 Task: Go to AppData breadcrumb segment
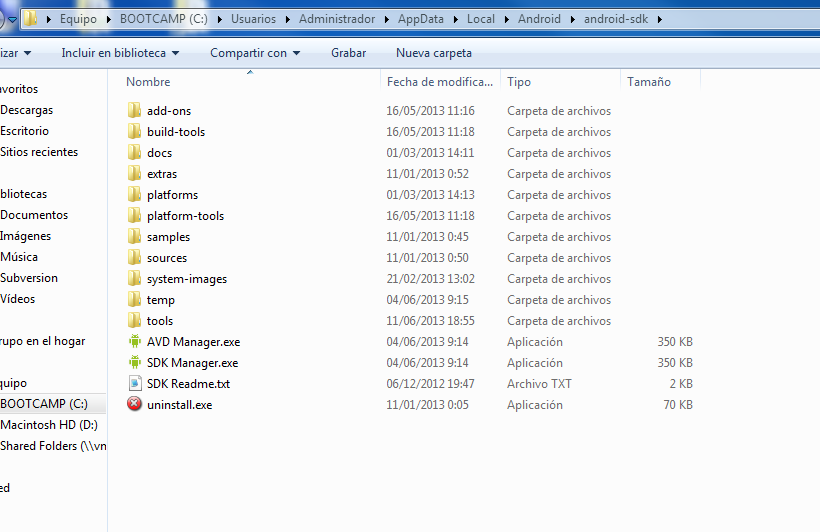tap(420, 19)
